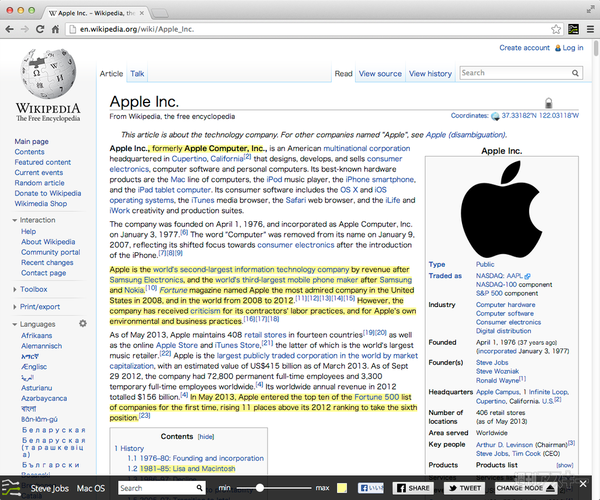Open the View history tab
This screenshot has height=500, width=600.
click(430, 73)
